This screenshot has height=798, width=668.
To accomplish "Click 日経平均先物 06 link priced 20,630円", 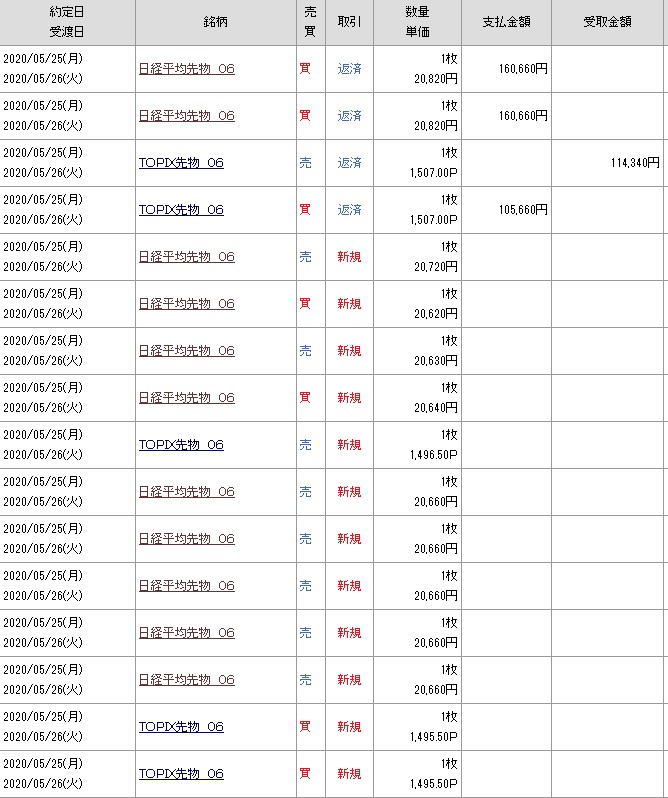I will point(186,351).
